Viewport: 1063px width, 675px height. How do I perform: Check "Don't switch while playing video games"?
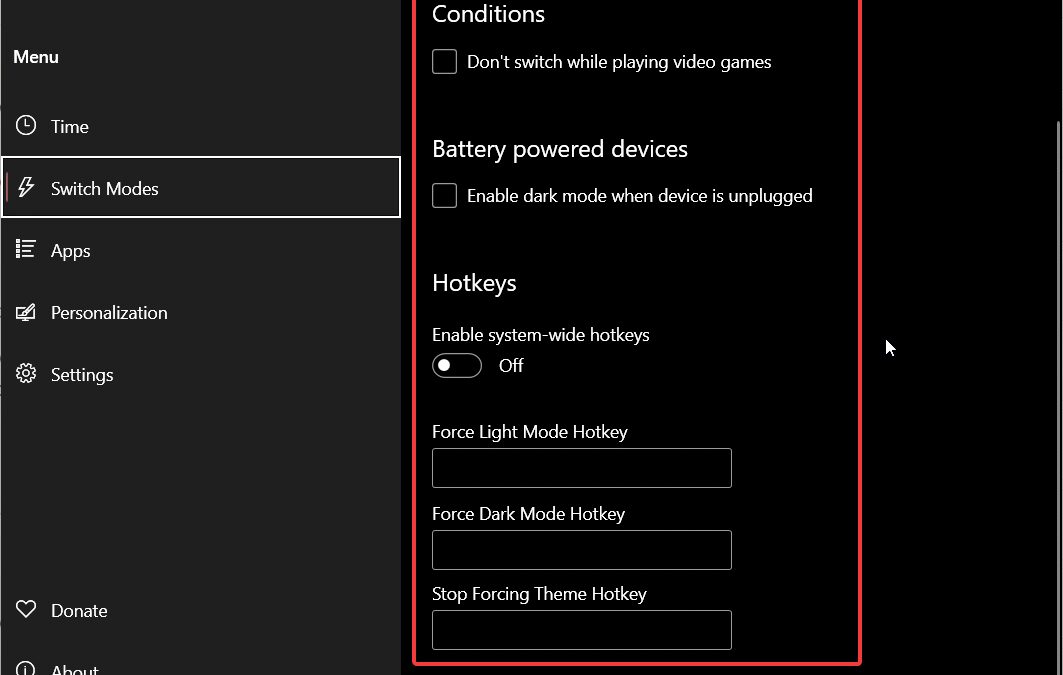445,62
